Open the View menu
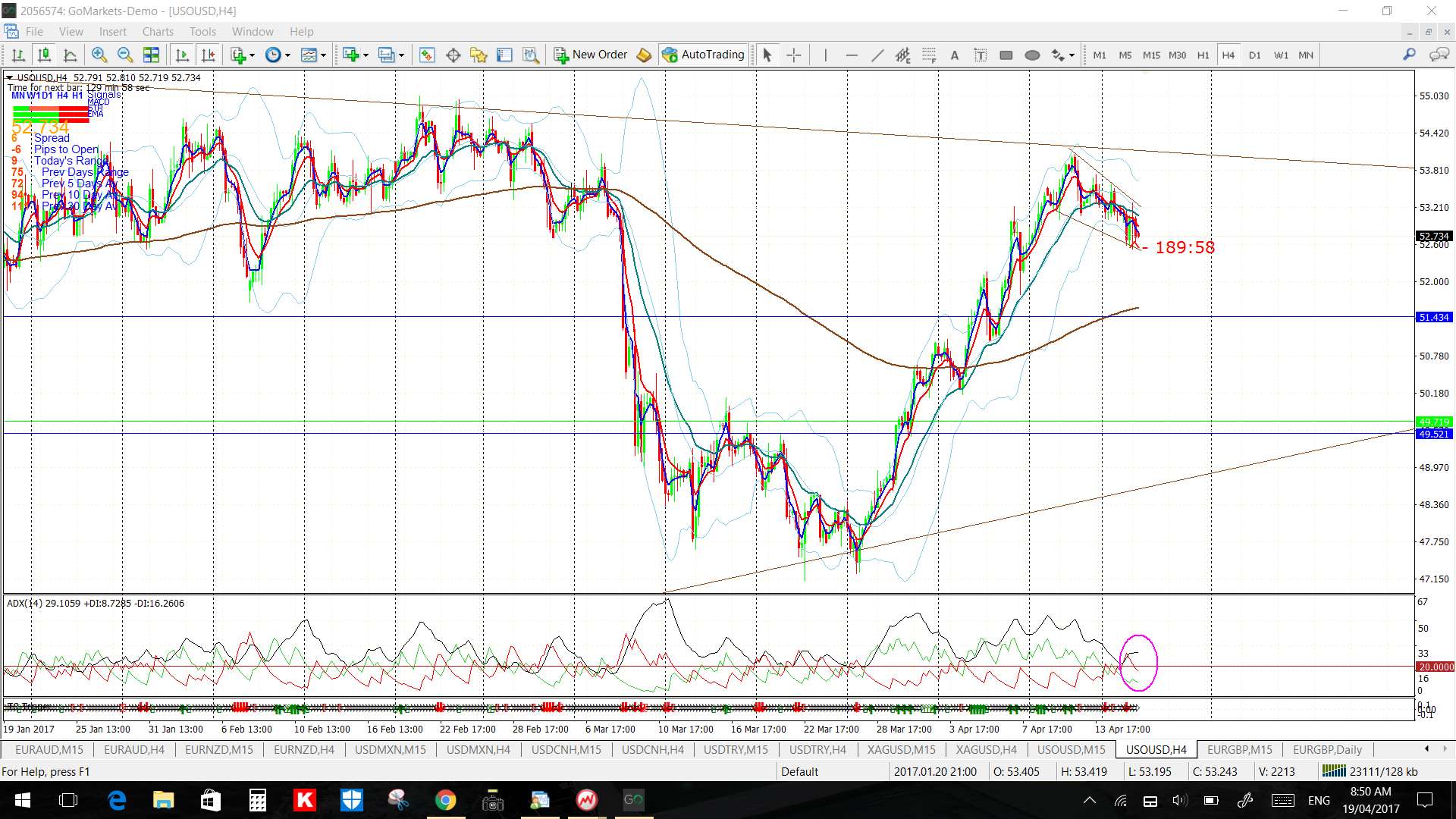This screenshot has height=819, width=1456. click(x=71, y=31)
